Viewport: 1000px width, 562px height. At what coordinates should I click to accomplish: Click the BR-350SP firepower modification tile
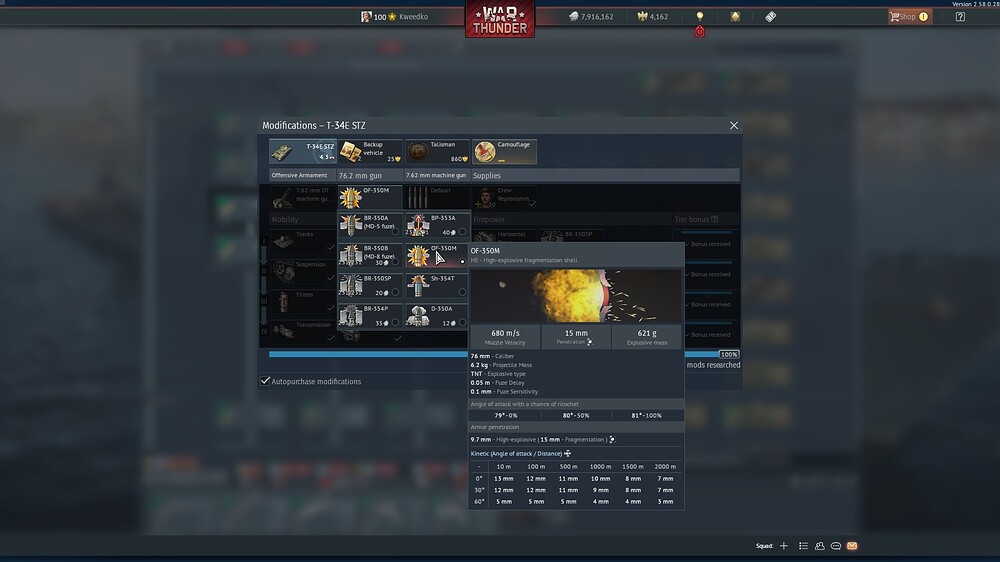572,235
